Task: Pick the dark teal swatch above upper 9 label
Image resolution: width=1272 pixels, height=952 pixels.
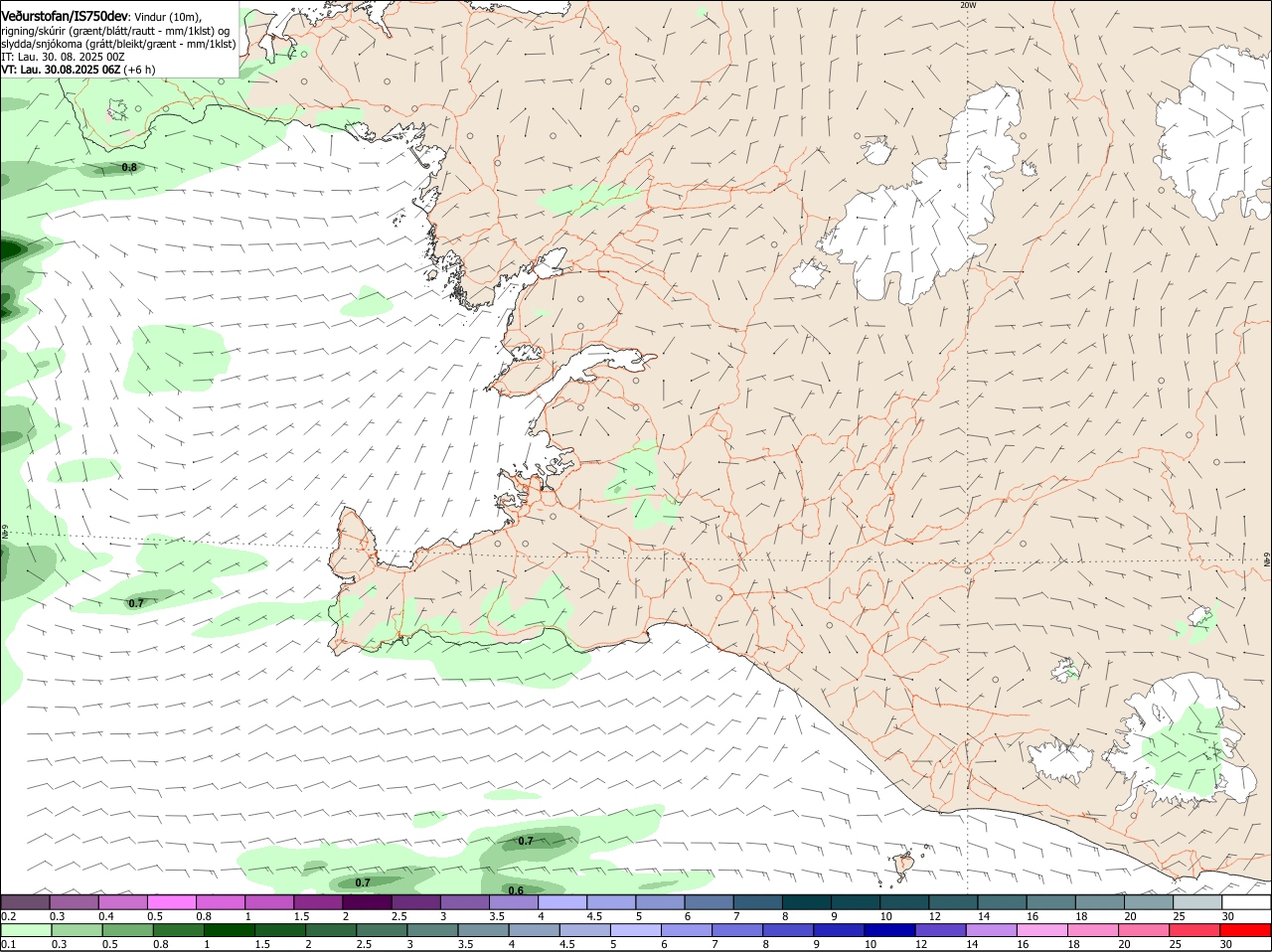Action: point(855,902)
